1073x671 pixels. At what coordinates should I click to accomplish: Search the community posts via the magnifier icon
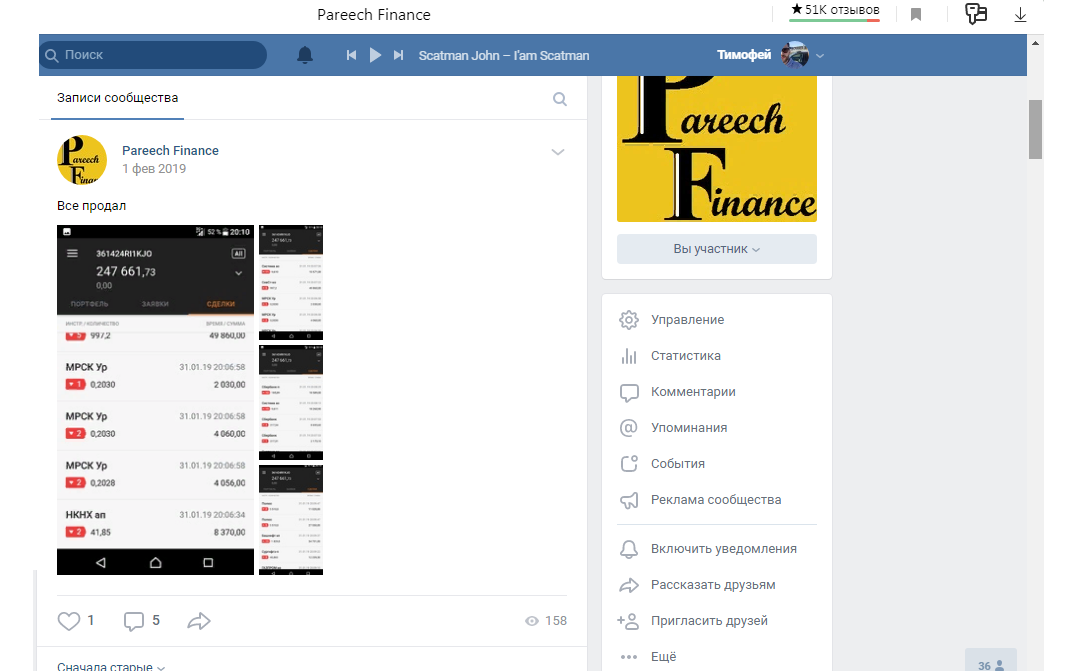coord(560,99)
